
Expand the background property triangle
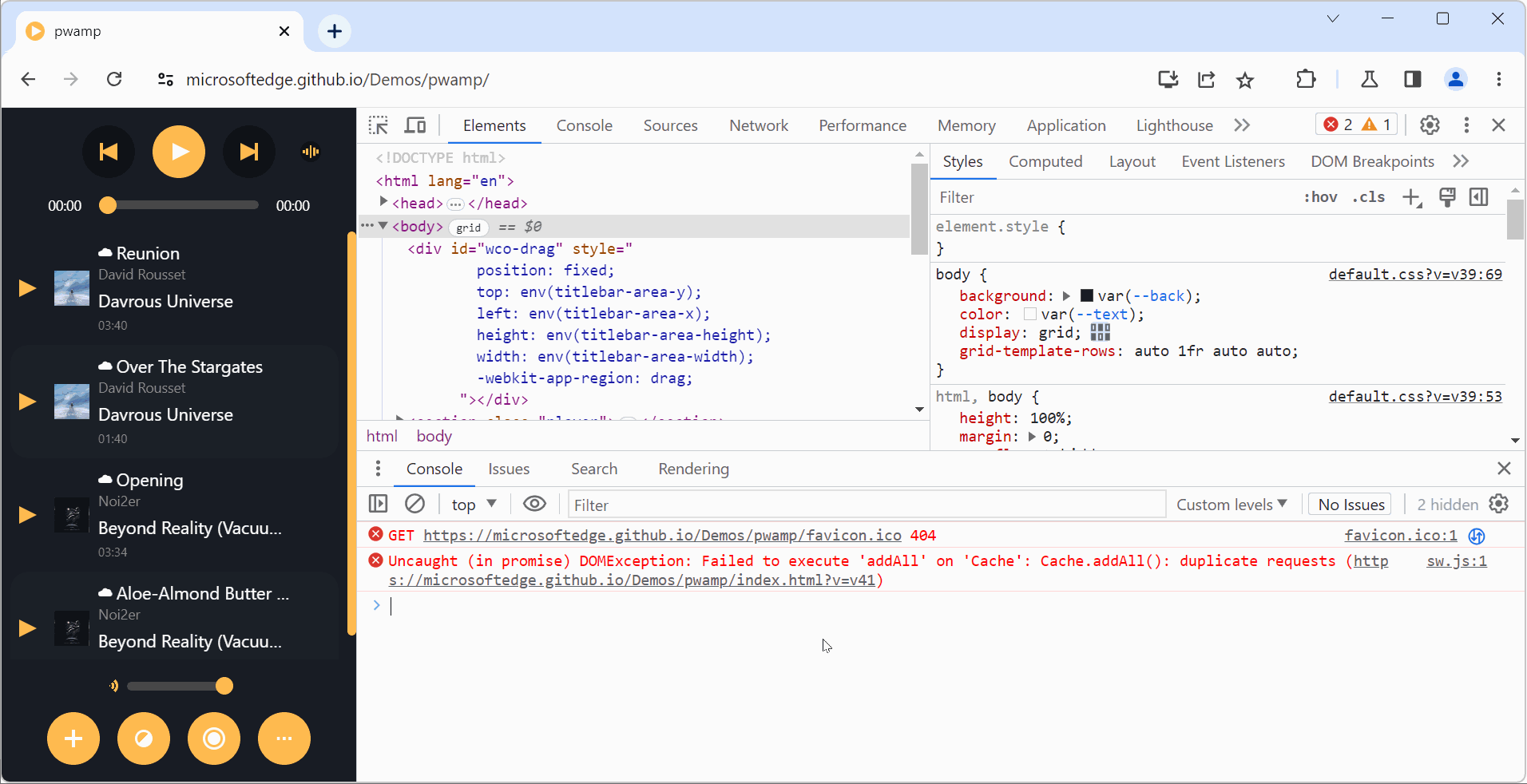coord(1066,296)
